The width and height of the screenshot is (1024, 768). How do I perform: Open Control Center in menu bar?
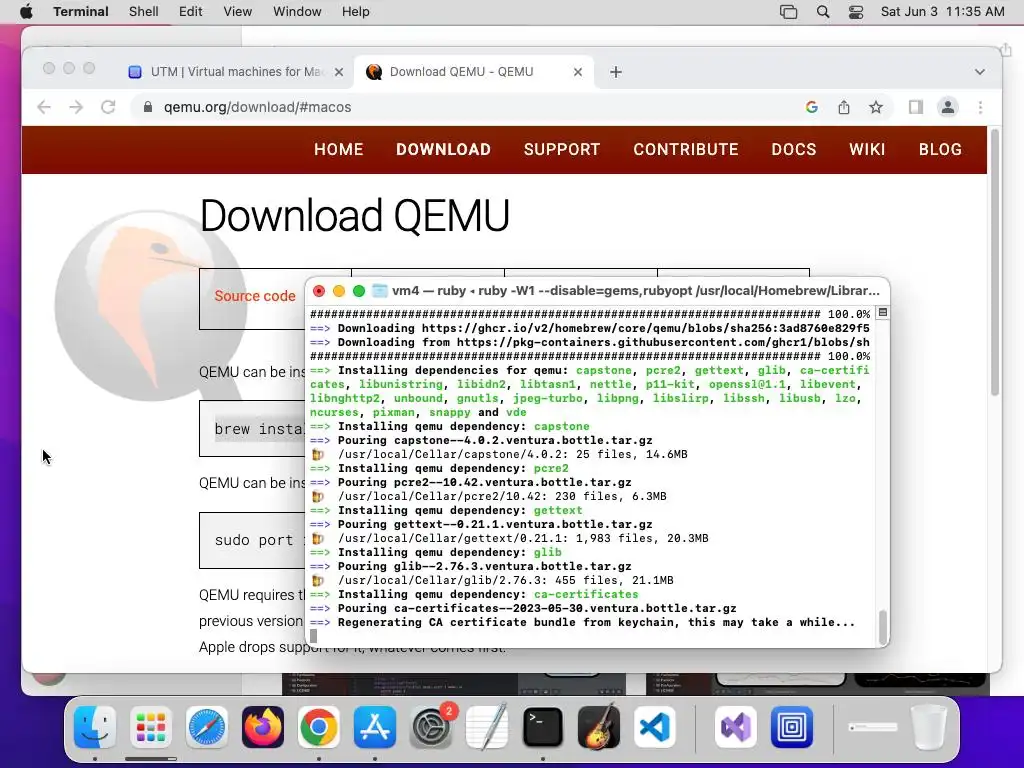click(856, 12)
